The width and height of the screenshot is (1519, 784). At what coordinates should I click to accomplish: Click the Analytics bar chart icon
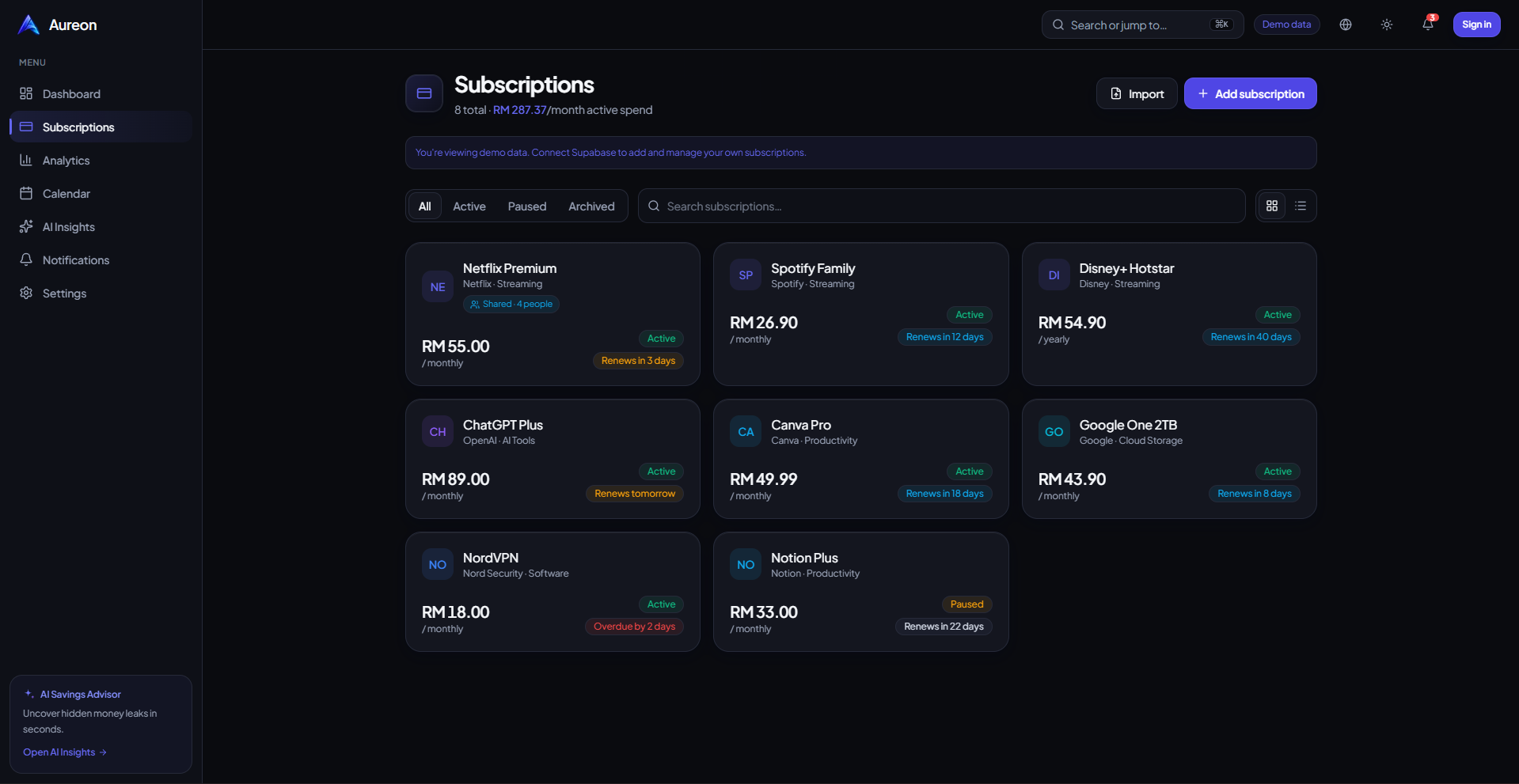[x=26, y=160]
